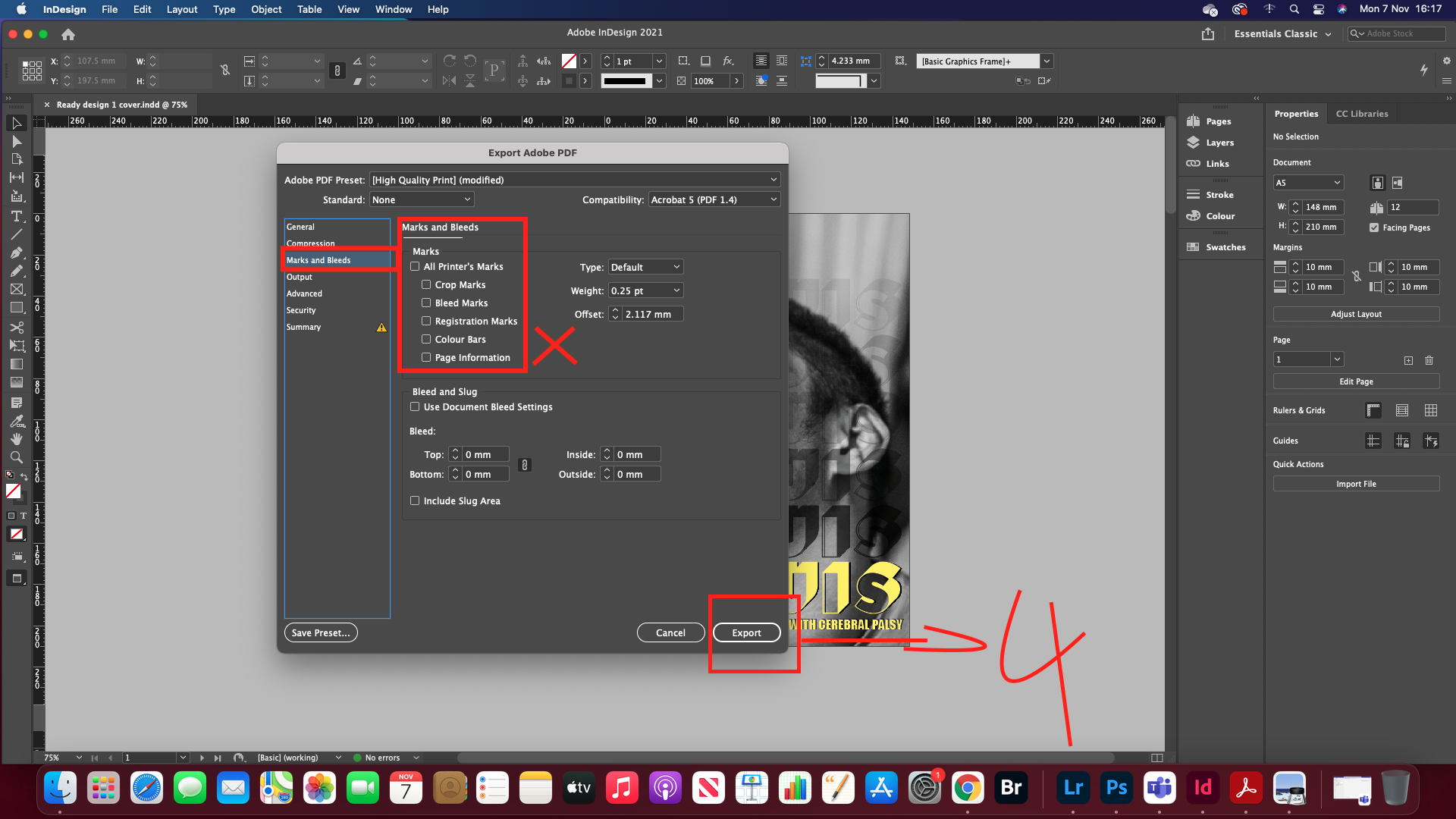
Task: Select the Zoom tool
Action: tap(16, 457)
